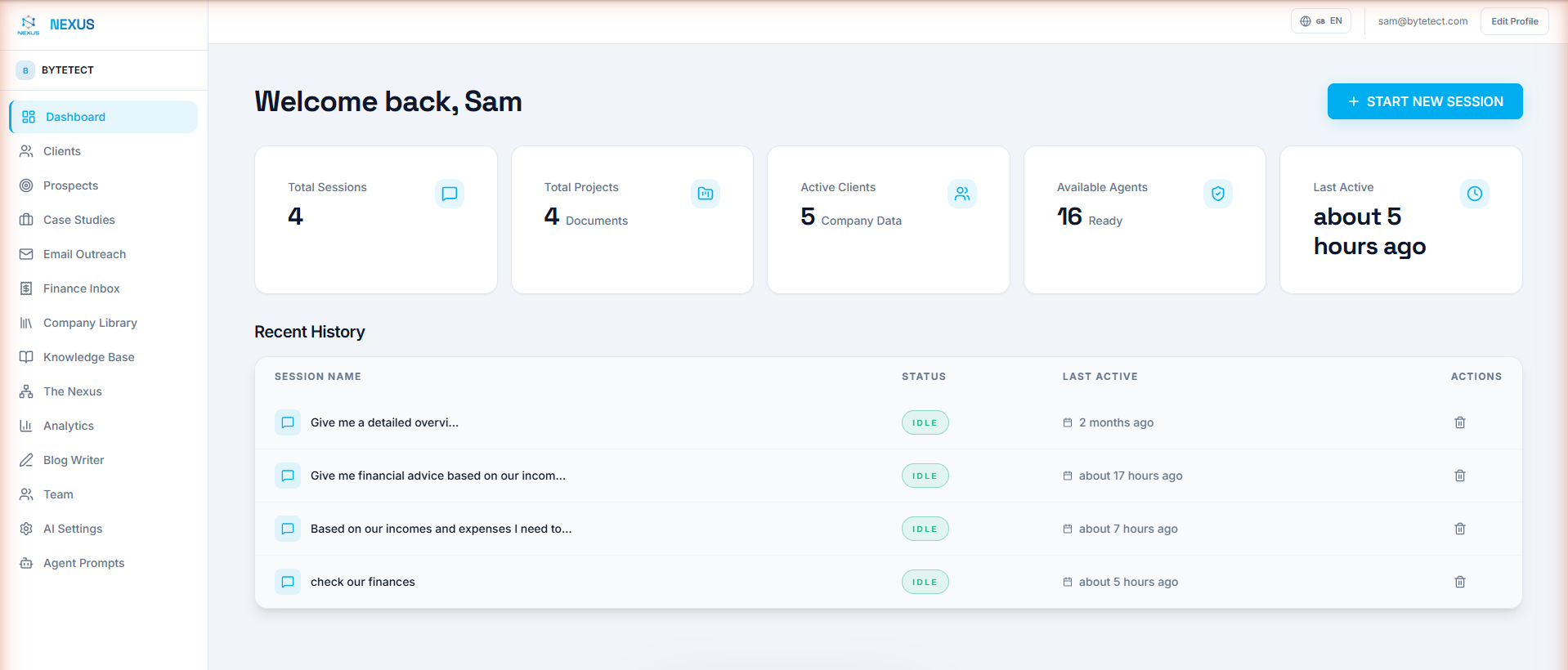The image size is (1568, 670).
Task: Open the EN language selector
Action: [1321, 21]
